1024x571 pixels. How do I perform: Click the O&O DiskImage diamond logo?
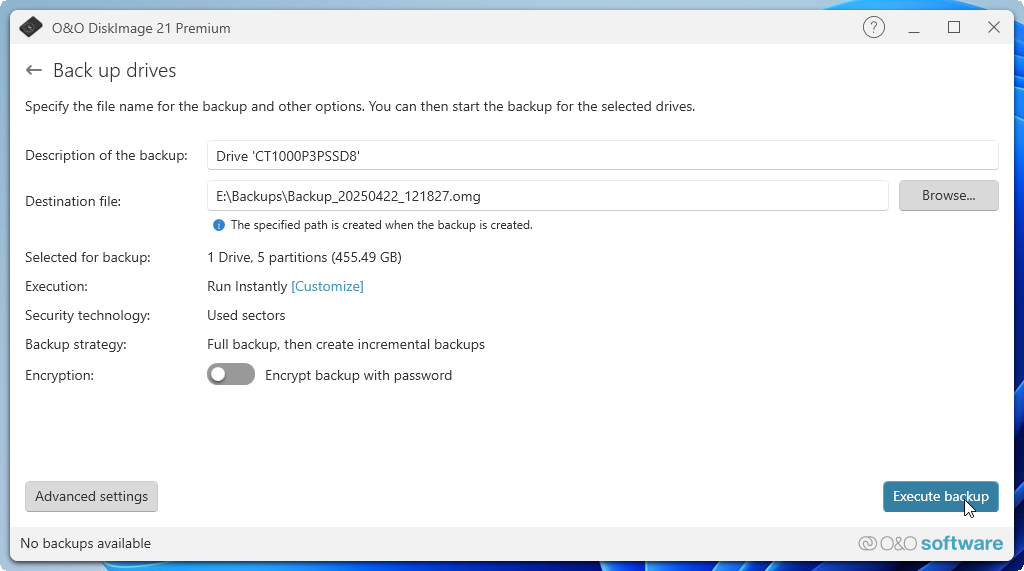point(31,27)
